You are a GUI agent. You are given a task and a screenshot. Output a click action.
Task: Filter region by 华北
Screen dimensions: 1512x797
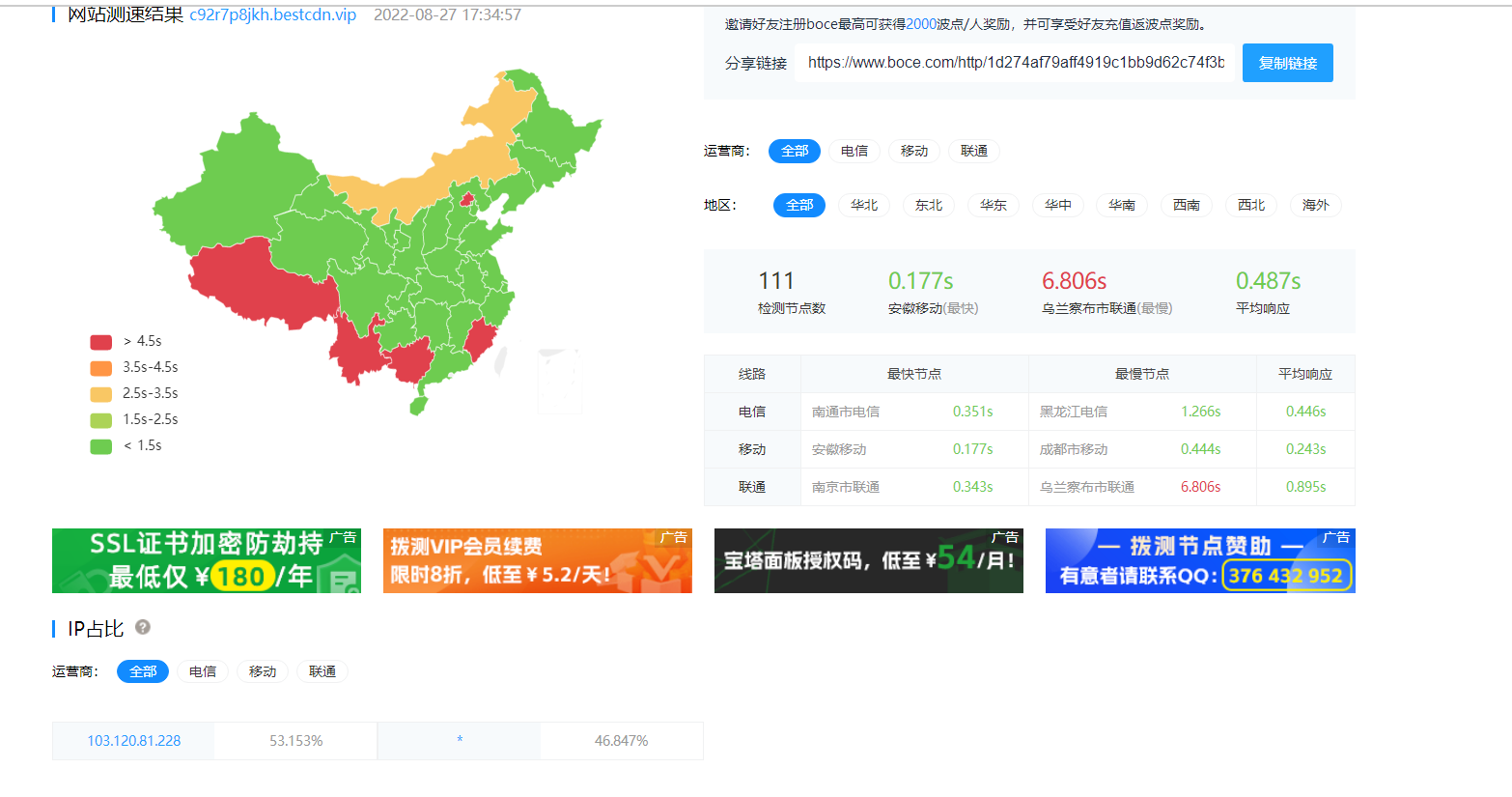click(864, 206)
